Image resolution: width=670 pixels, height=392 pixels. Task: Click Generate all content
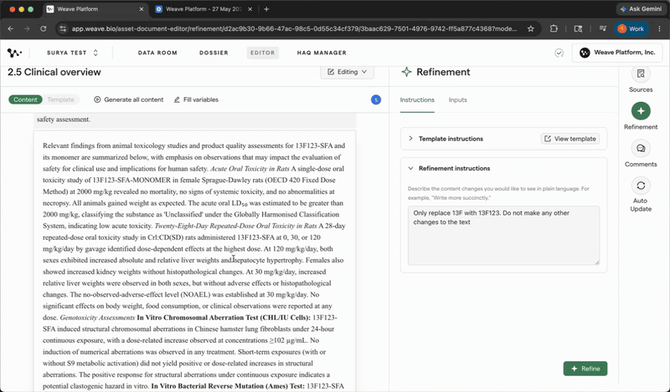129,100
